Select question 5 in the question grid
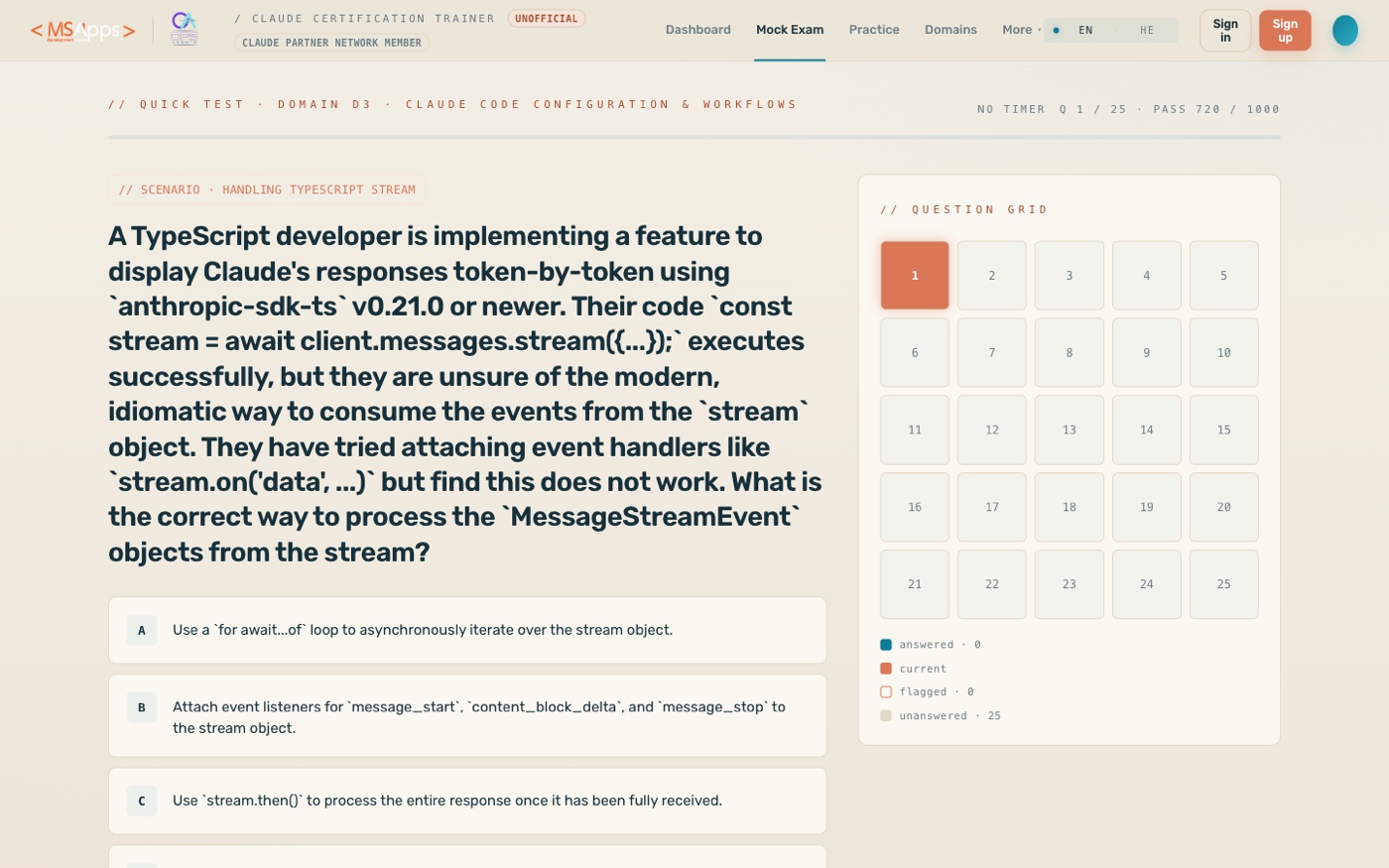This screenshot has height=868, width=1389. [1224, 276]
